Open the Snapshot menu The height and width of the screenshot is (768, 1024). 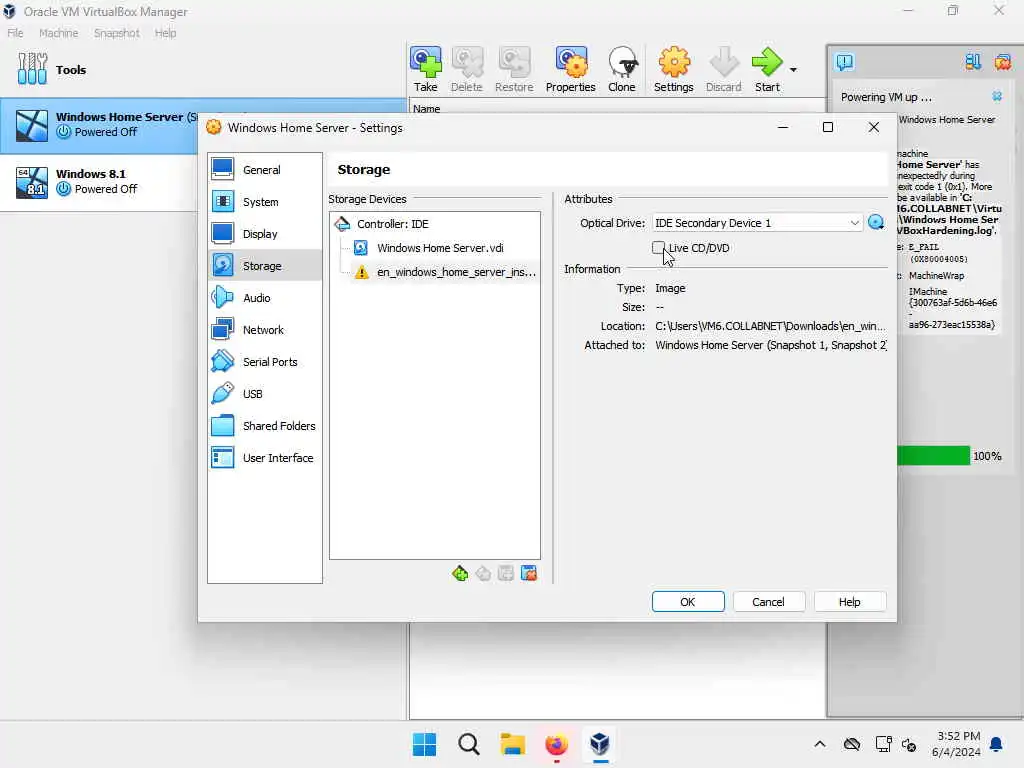116,33
